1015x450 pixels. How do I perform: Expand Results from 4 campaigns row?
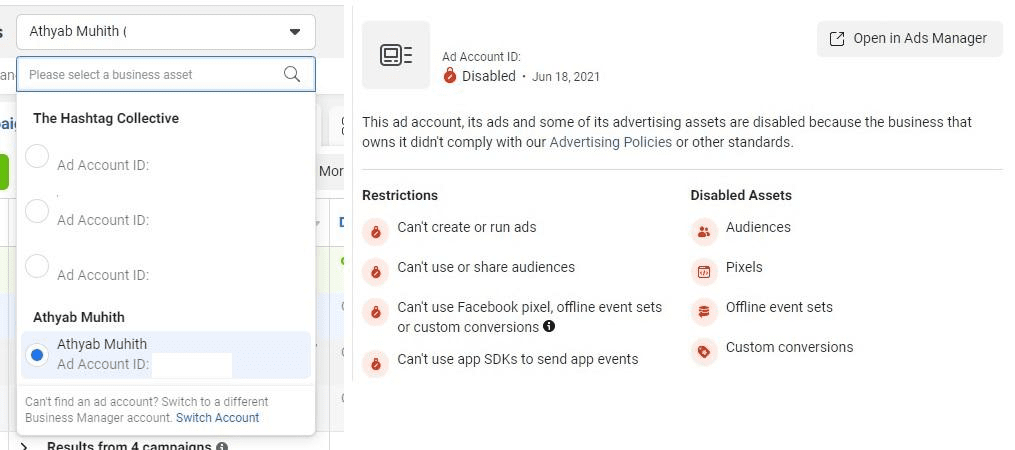click(x=25, y=446)
